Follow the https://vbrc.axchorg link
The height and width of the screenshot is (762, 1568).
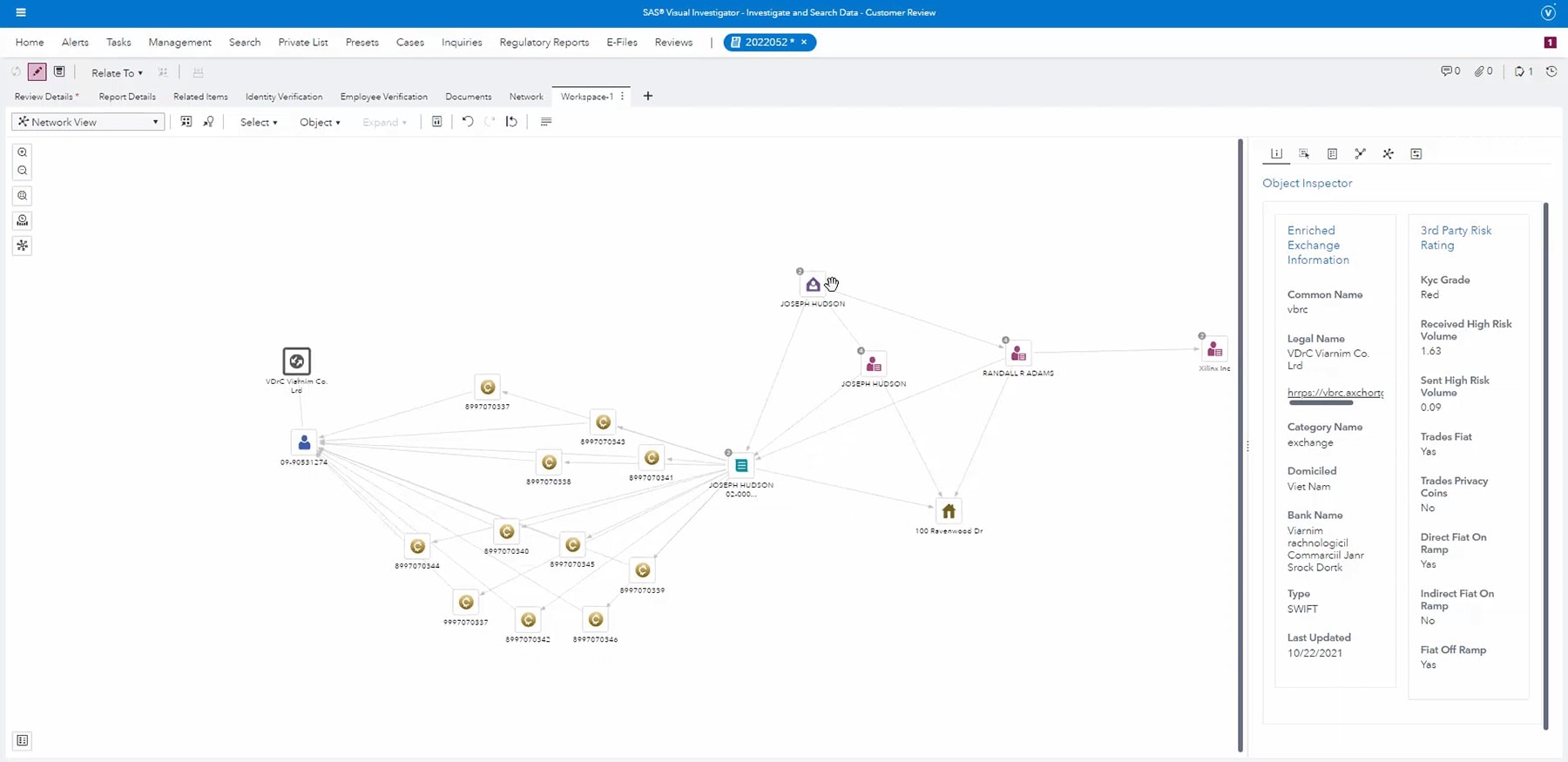pos(1335,393)
